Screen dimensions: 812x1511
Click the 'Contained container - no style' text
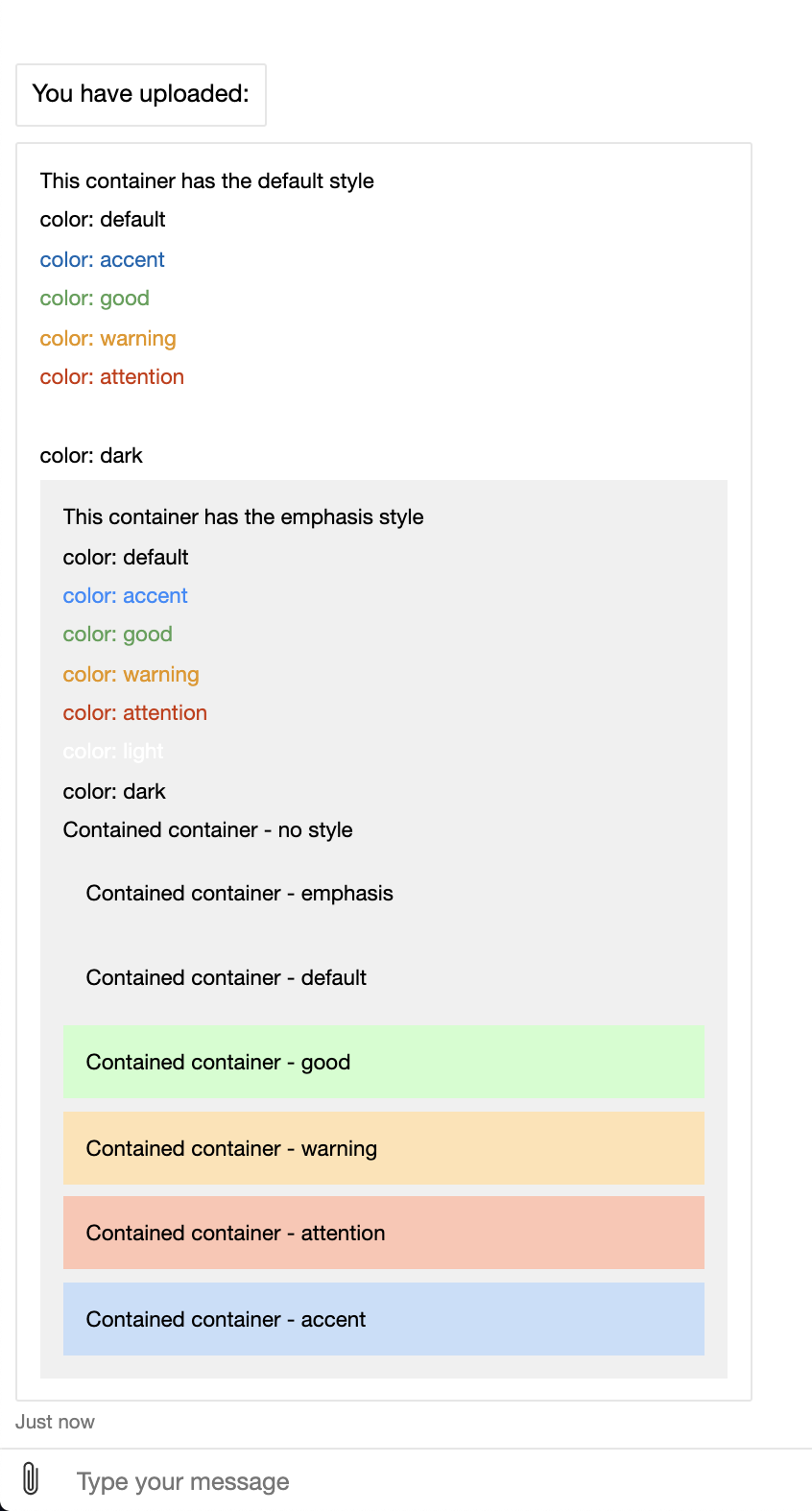pos(207,829)
